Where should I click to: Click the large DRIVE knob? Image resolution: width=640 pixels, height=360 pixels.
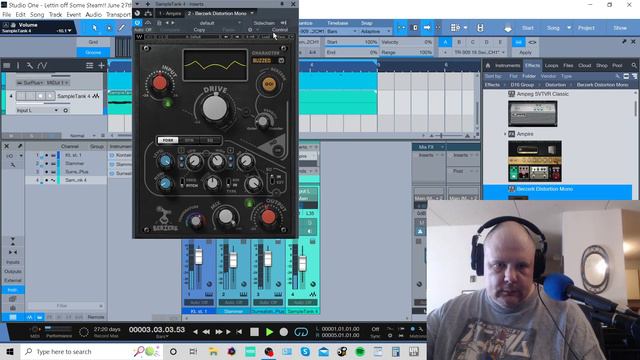pos(215,107)
